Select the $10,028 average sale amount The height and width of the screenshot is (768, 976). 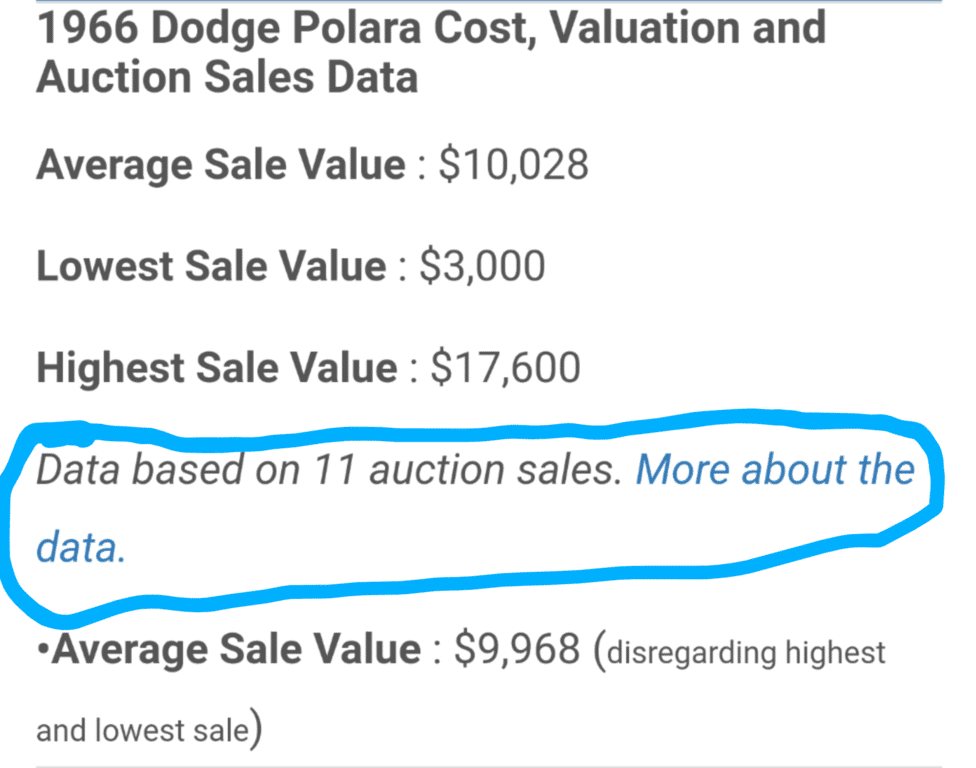[x=514, y=165]
